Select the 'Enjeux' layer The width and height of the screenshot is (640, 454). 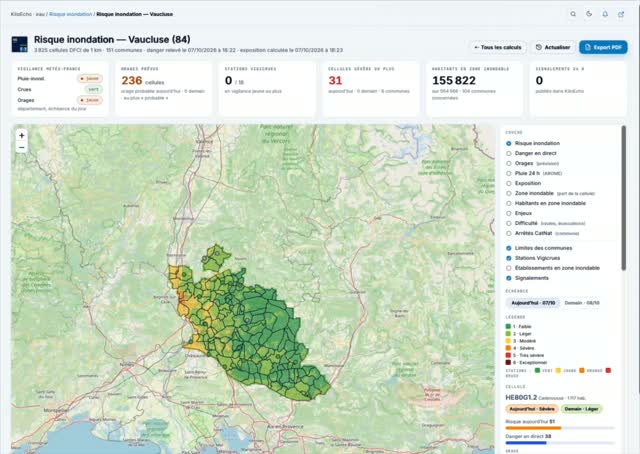509,214
